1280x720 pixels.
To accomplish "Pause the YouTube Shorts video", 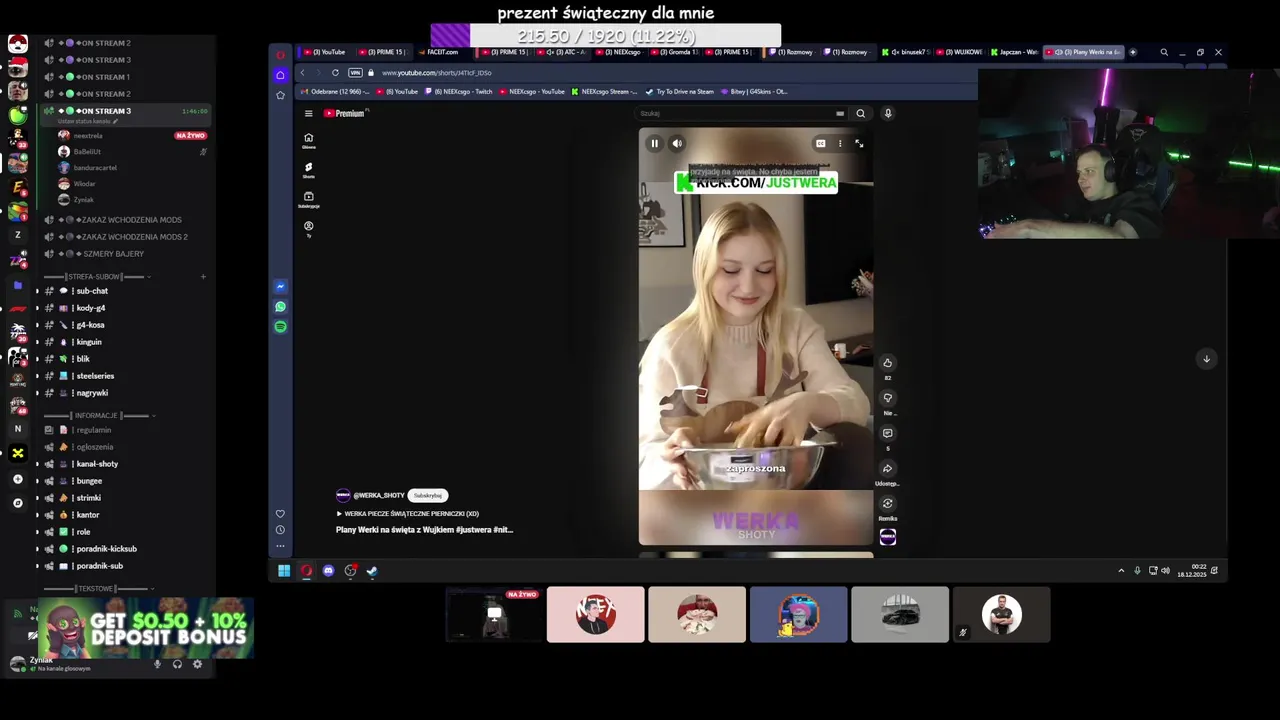I will [x=654, y=143].
